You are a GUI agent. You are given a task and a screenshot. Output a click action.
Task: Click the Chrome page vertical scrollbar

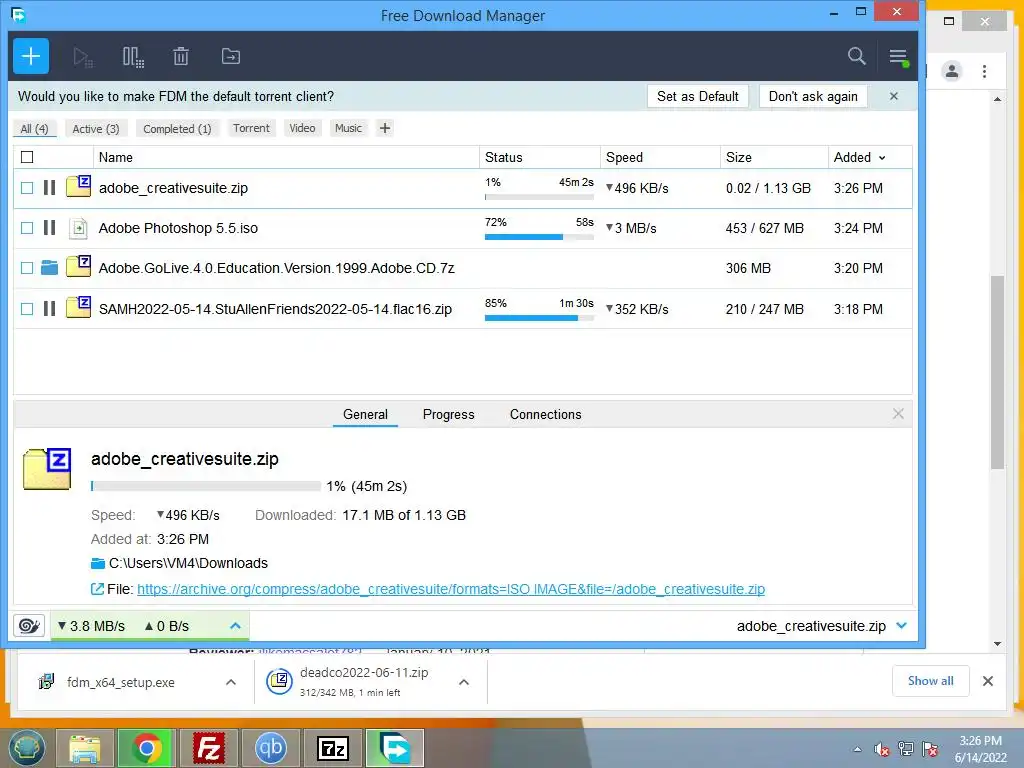click(997, 372)
